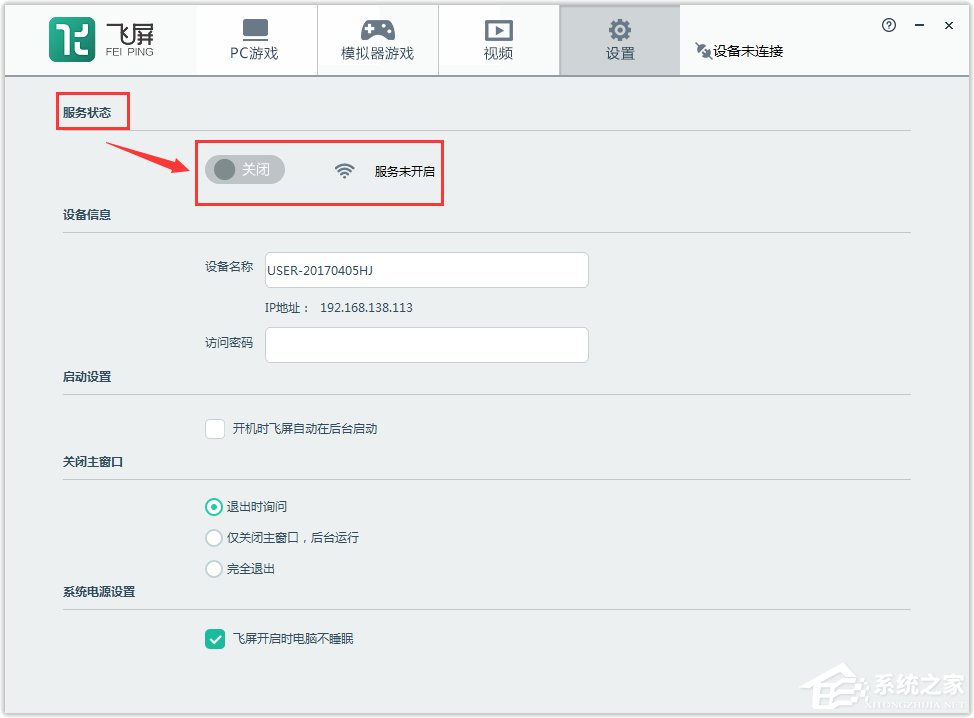Select 仅关闭主窗口，后台运行 option
Screen dimensions: 974x718
pos(214,538)
